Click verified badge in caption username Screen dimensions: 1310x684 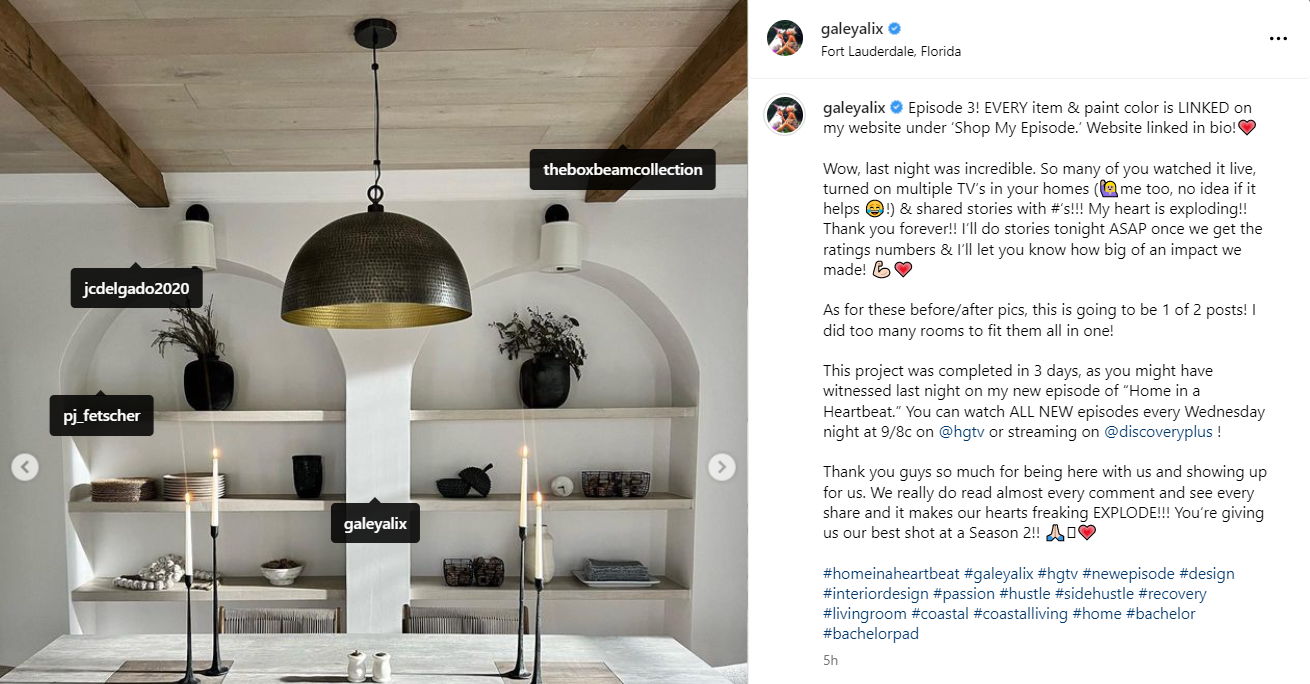pos(897,107)
